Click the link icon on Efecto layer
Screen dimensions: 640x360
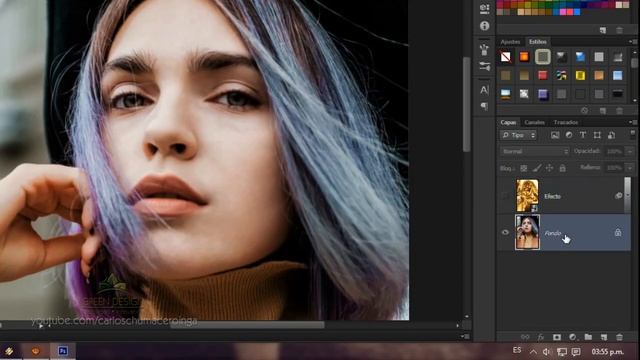pyautogui.click(x=618, y=196)
